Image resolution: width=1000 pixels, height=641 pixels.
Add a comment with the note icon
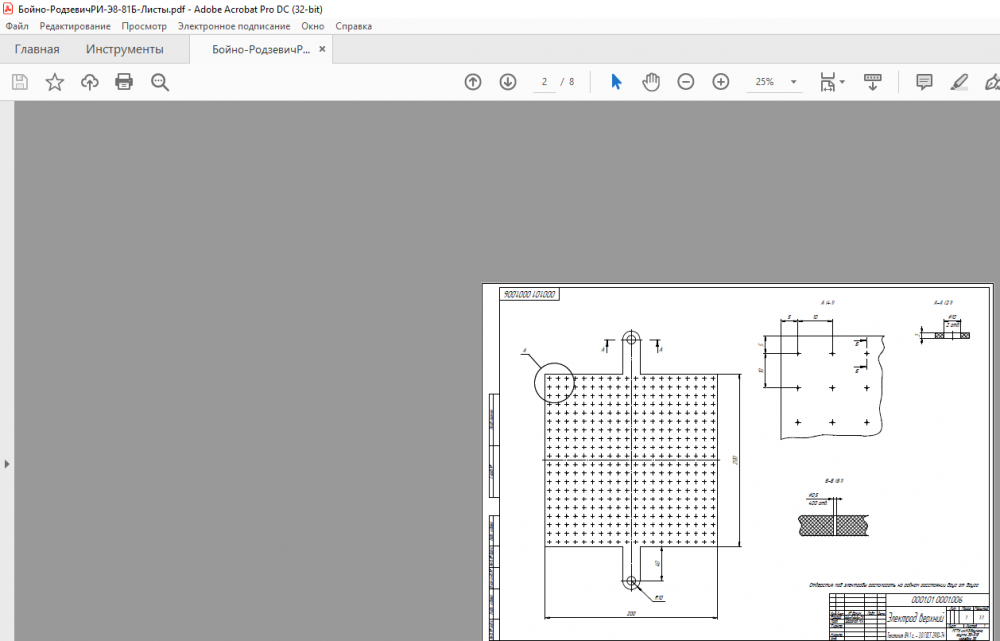pyautogui.click(x=925, y=82)
